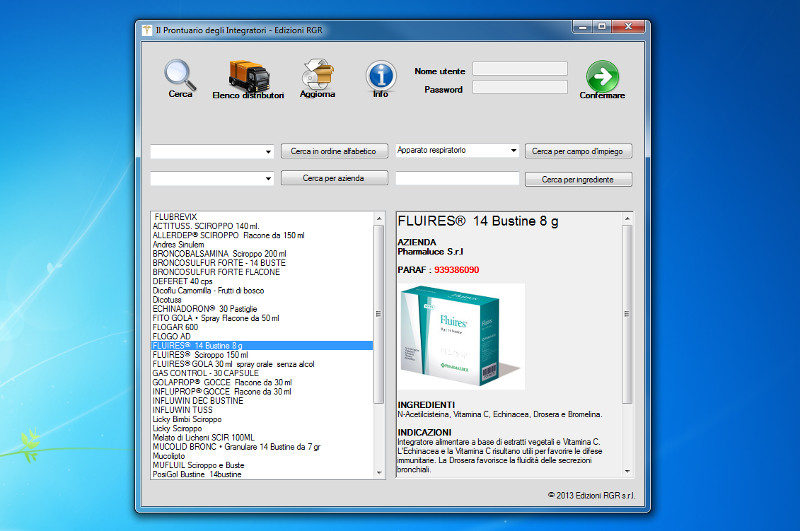The width and height of the screenshot is (800, 531).
Task: Close the Prontuario degli Integratori window
Action: (629, 26)
